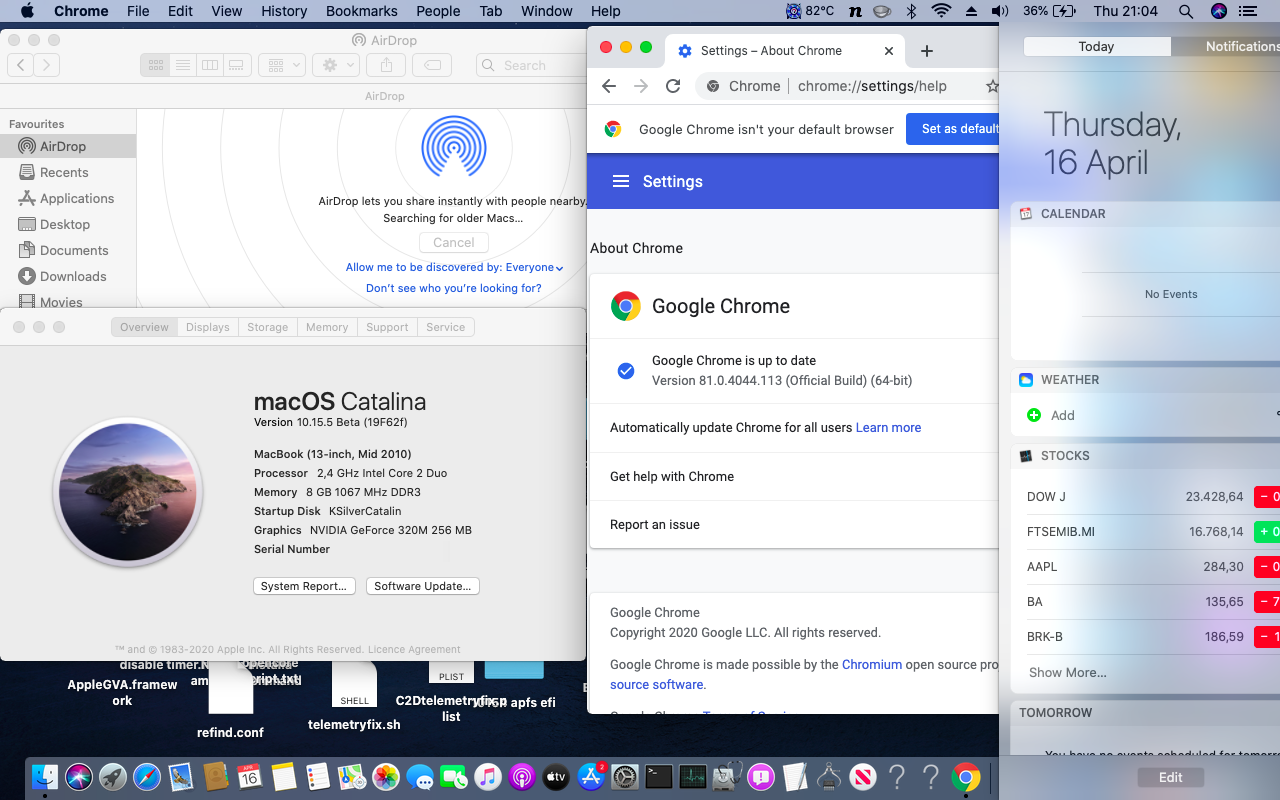Image resolution: width=1280 pixels, height=800 pixels.
Task: Switch to Storage tab in About This Mac
Action: pos(268,327)
